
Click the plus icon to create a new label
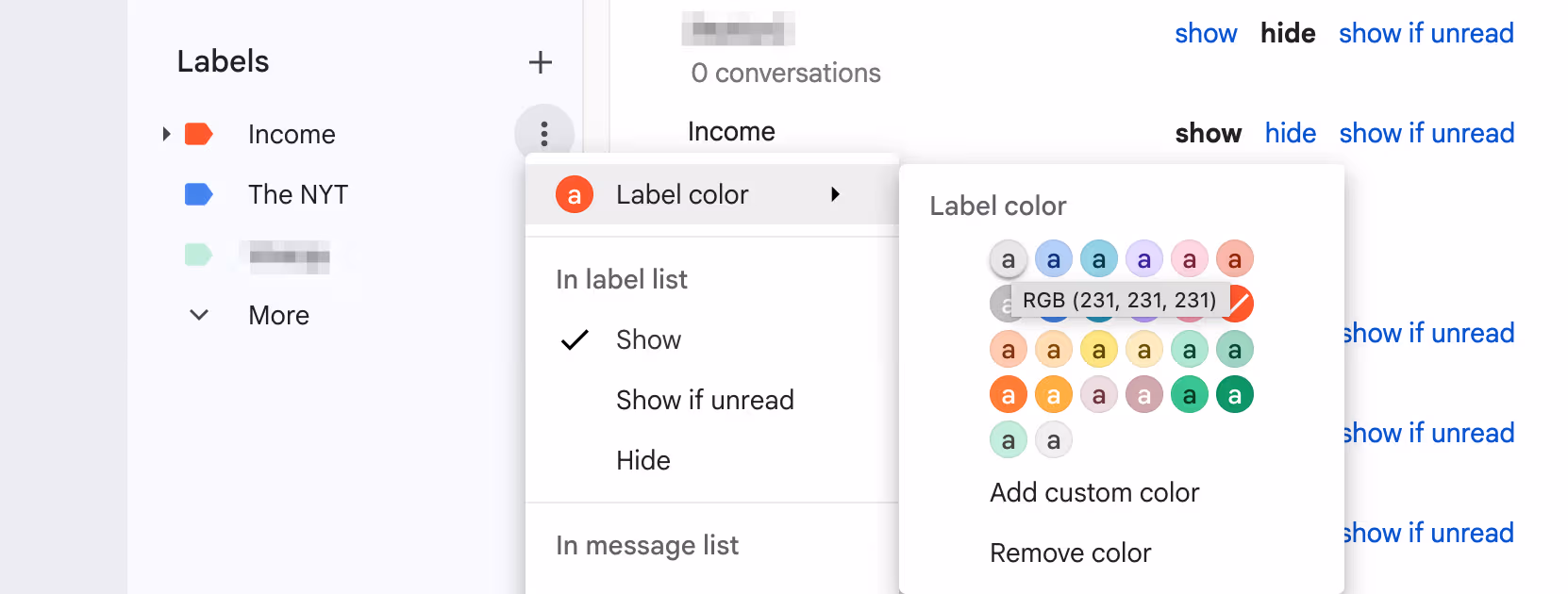coord(541,62)
